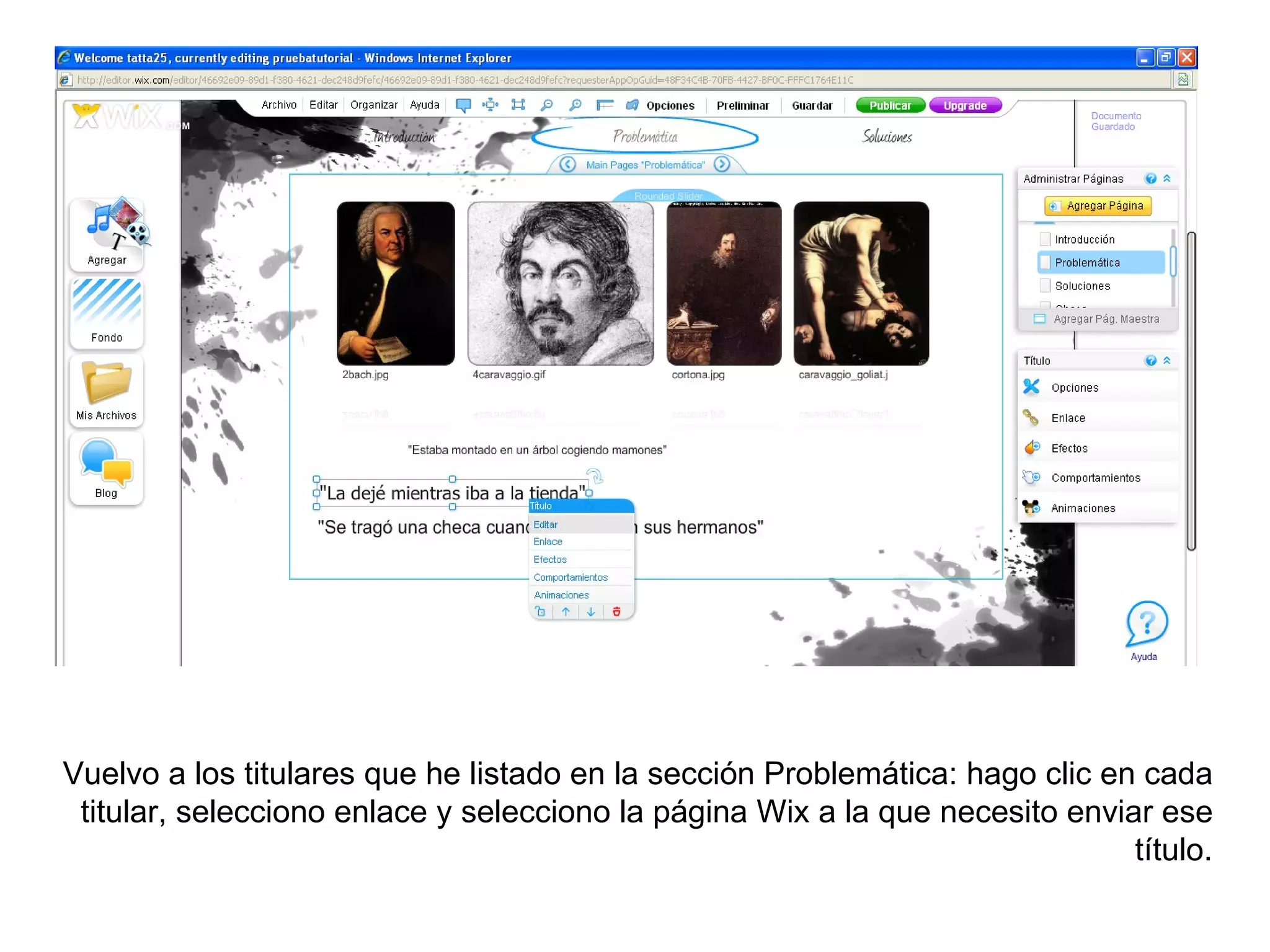Open the Editar menu in the top bar
The width and height of the screenshot is (1270, 952).
point(324,105)
